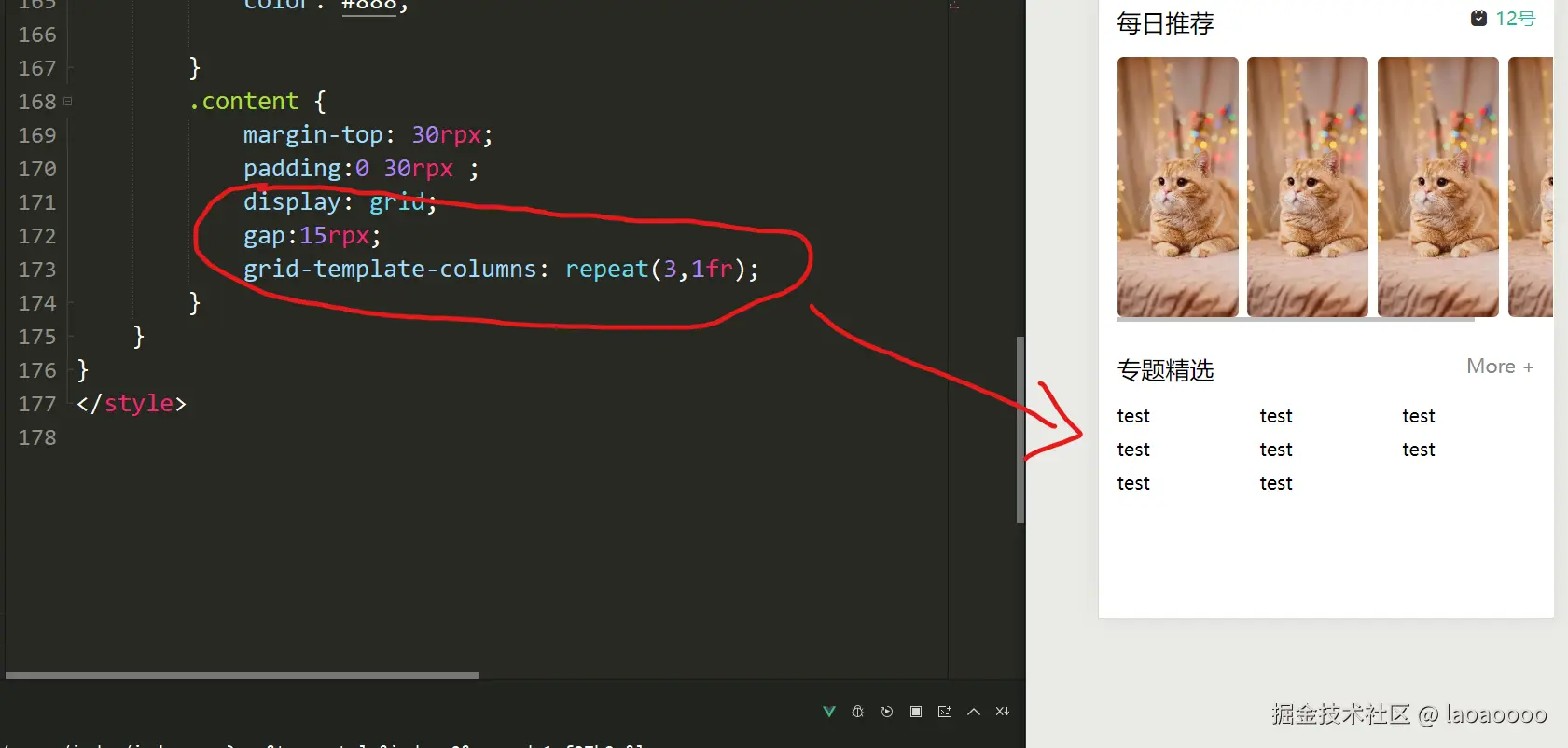The width and height of the screenshot is (1568, 748).
Task: Click the gap:15rpx declaration
Action: tap(312, 236)
